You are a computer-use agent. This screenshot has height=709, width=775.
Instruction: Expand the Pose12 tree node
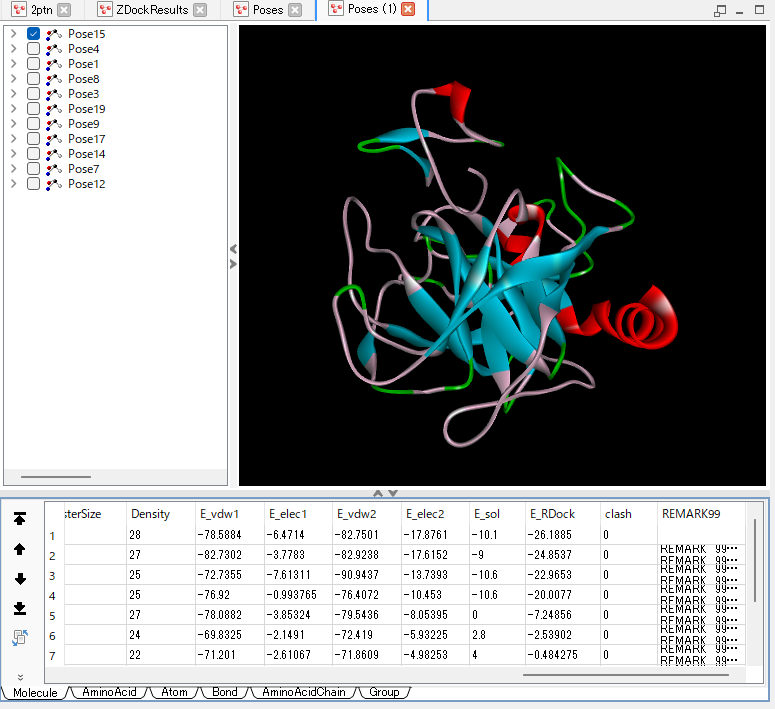[x=12, y=184]
